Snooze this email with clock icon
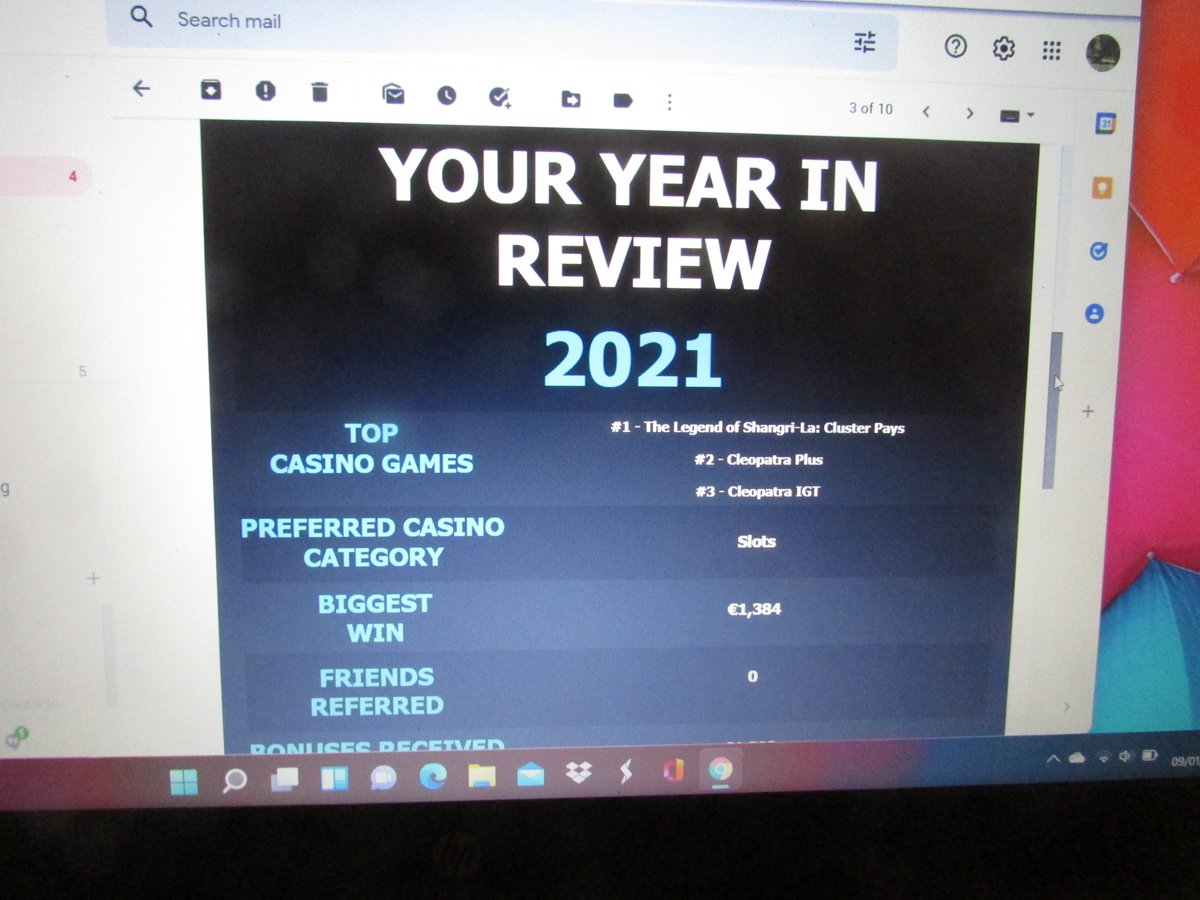The width and height of the screenshot is (1200, 900). pos(446,95)
